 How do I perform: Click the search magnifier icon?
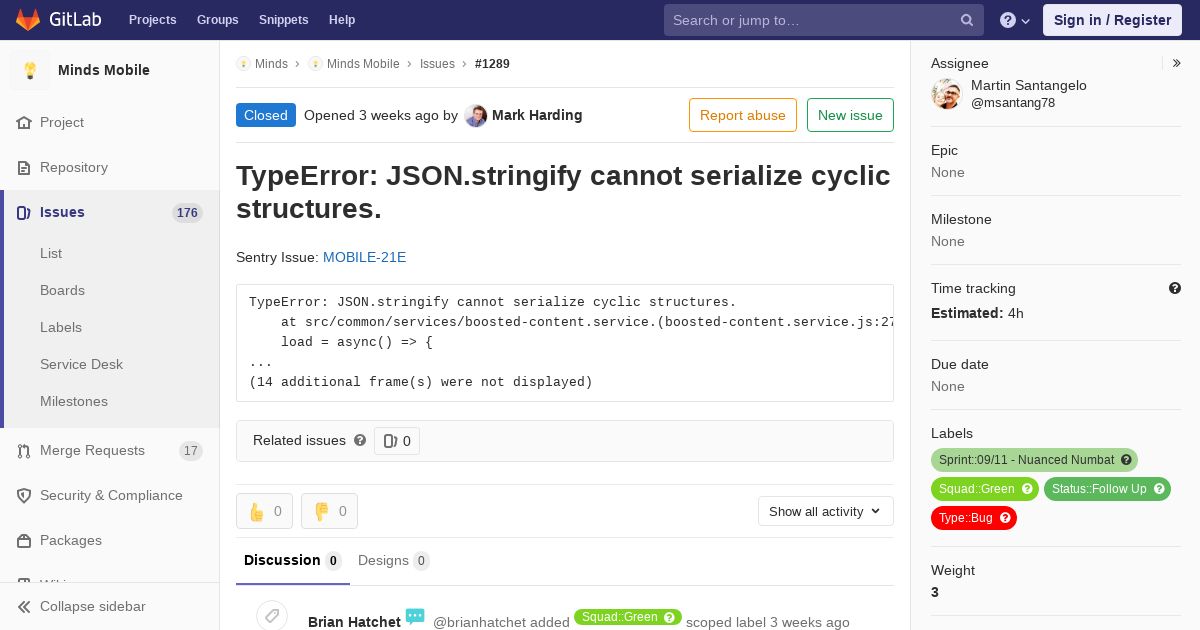click(x=967, y=20)
